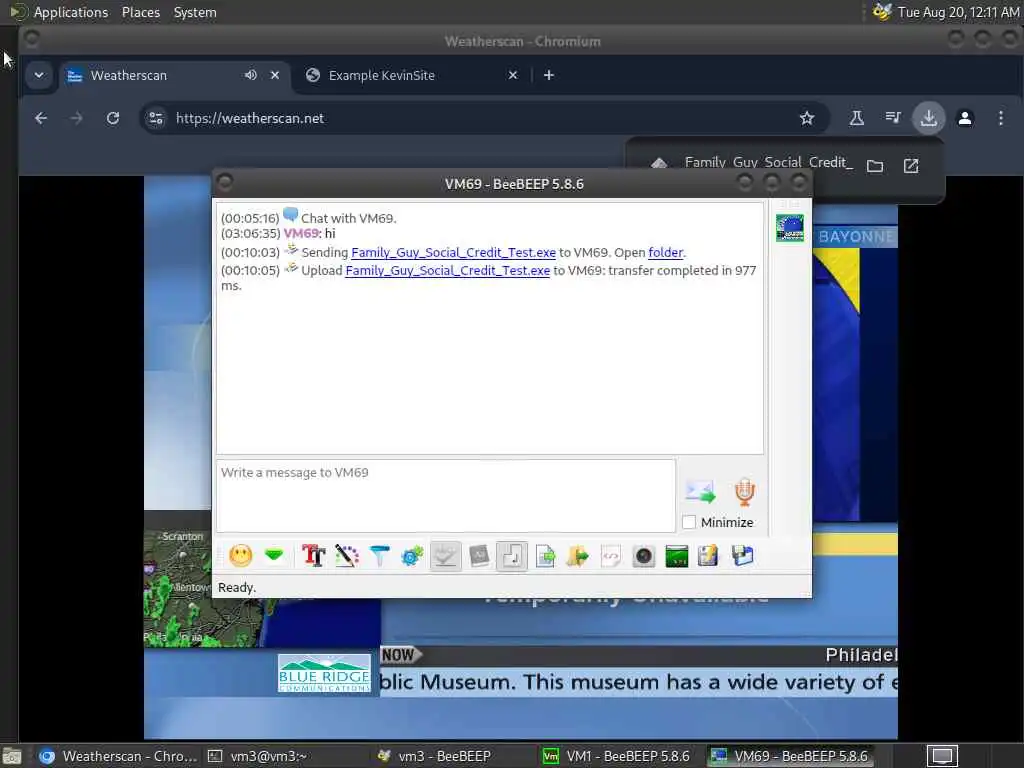This screenshot has width=1024, height=768.
Task: Click the send file document icon
Action: [545, 556]
